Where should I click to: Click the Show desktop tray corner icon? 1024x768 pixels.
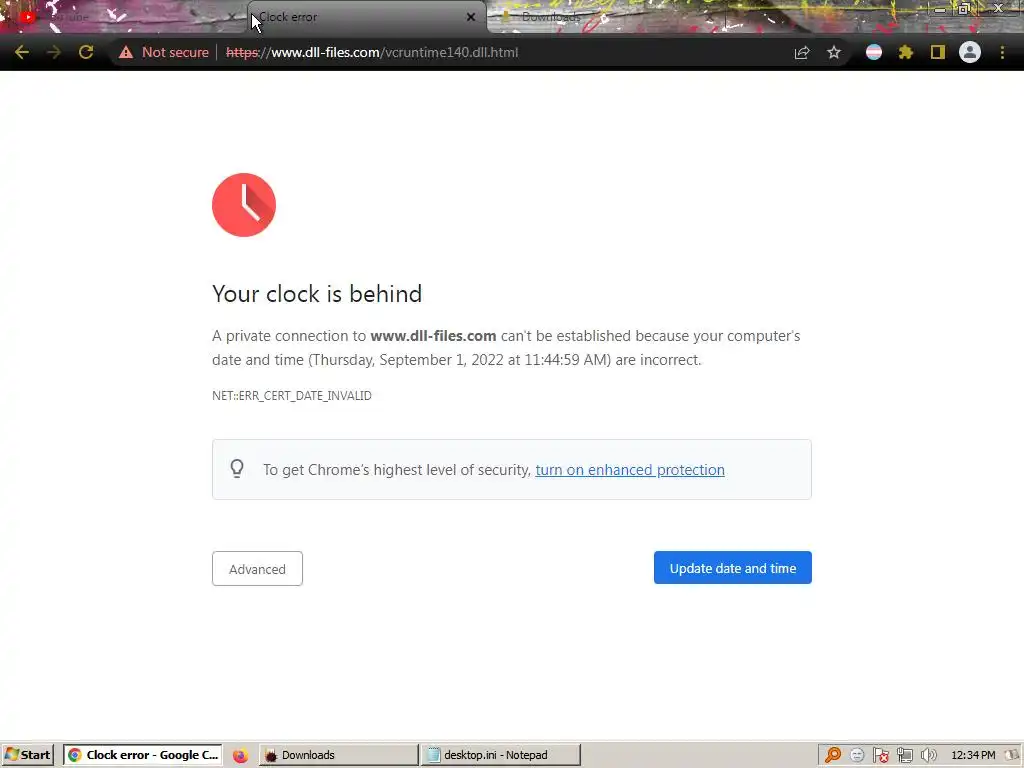1014,755
